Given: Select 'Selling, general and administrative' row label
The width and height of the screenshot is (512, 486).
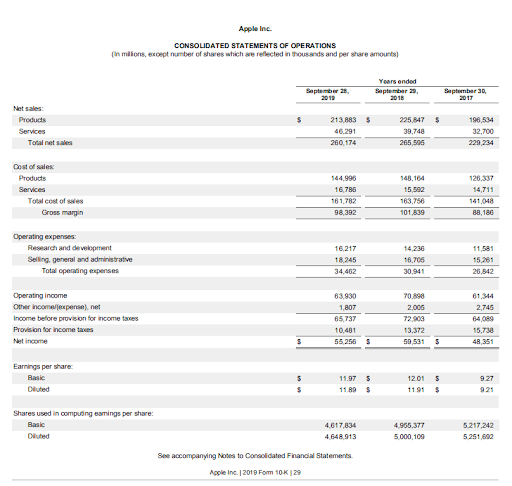Looking at the screenshot, I should tap(80, 259).
